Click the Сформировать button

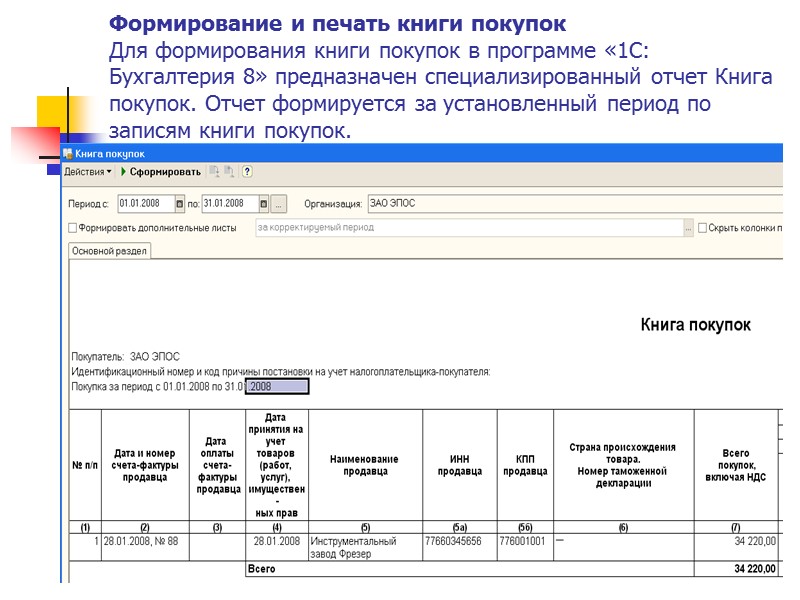tap(161, 172)
